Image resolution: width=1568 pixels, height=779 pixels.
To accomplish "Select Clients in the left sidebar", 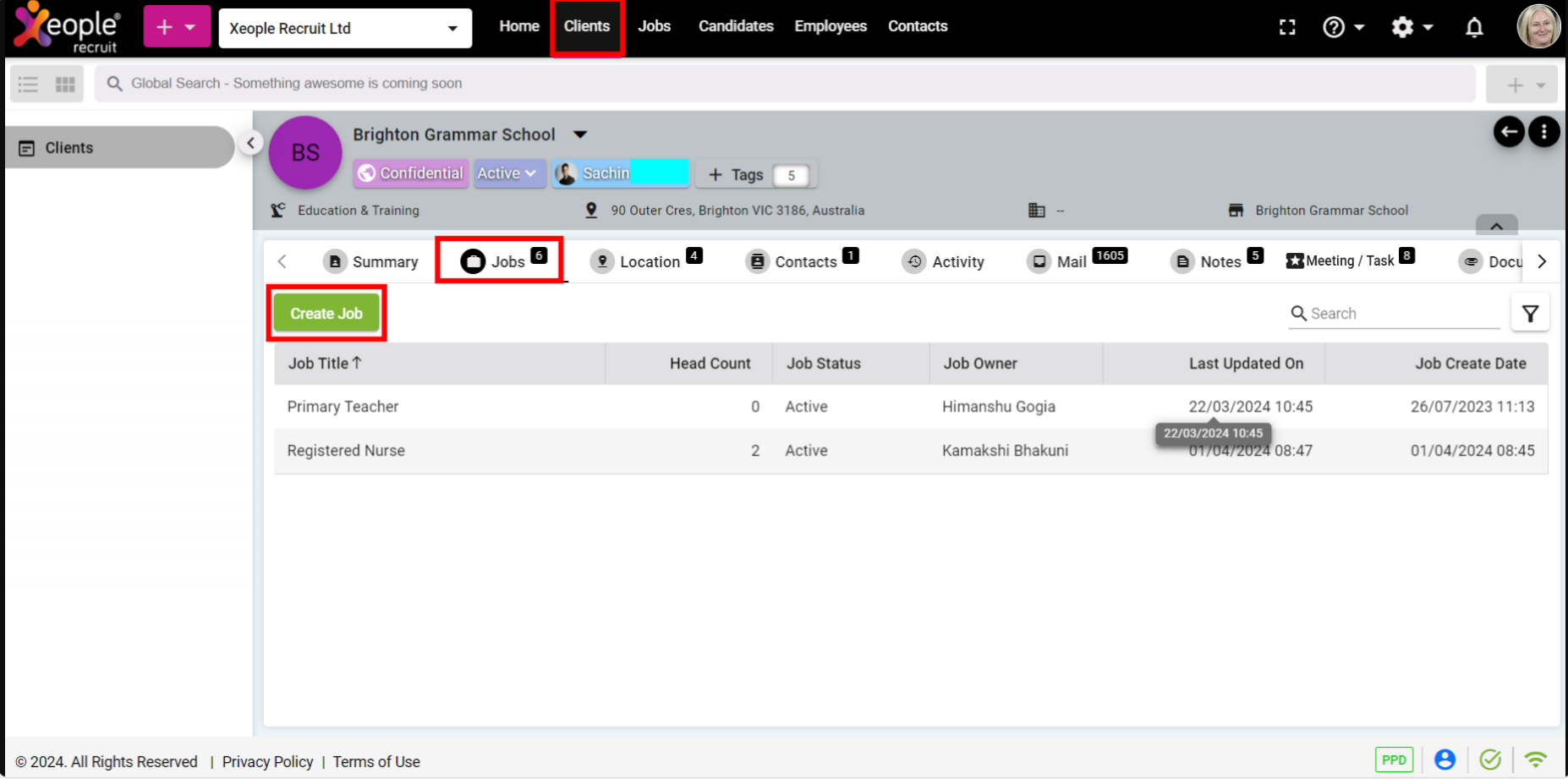I will [119, 147].
